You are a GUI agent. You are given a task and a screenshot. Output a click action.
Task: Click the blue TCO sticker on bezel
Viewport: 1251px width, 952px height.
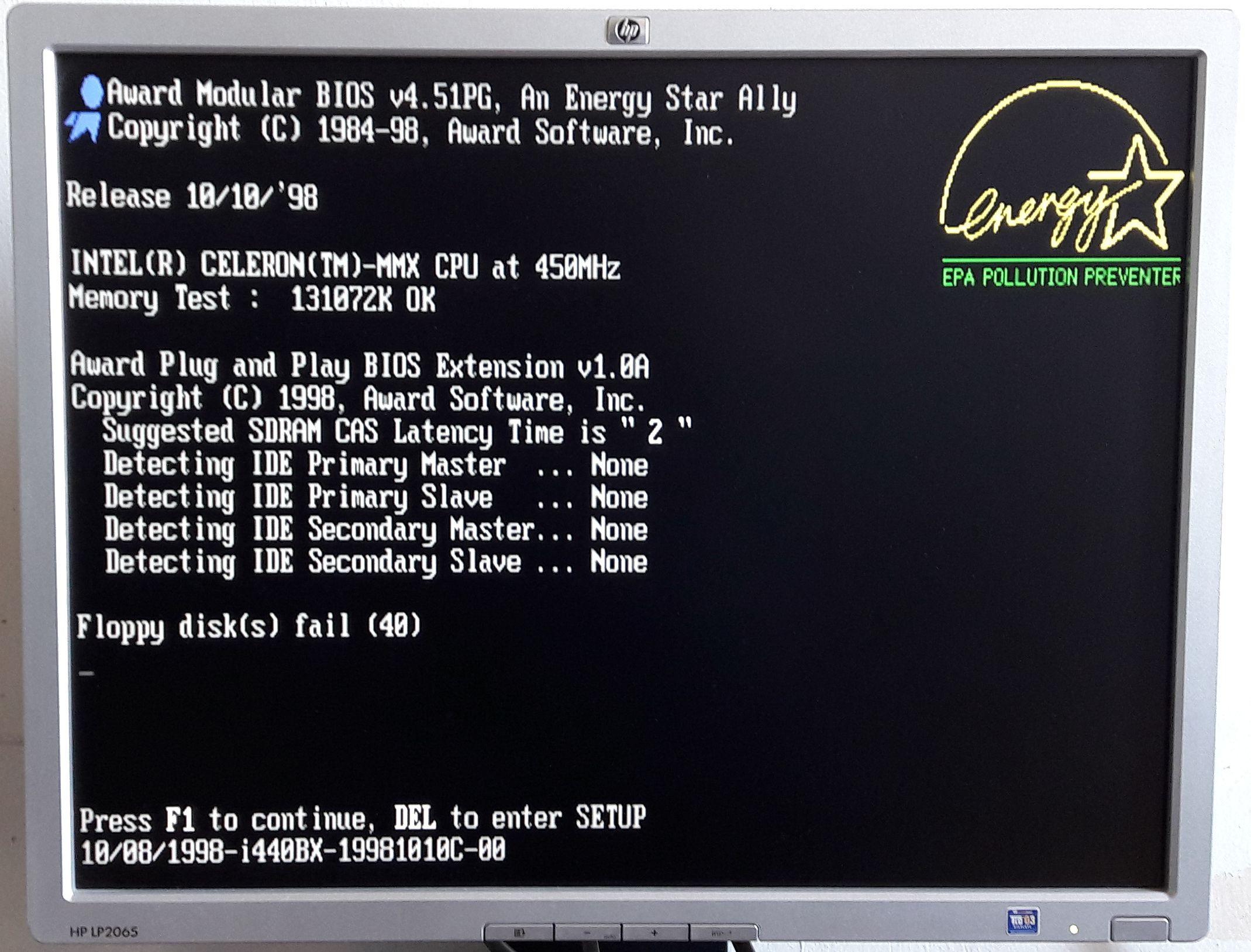coord(1022,921)
